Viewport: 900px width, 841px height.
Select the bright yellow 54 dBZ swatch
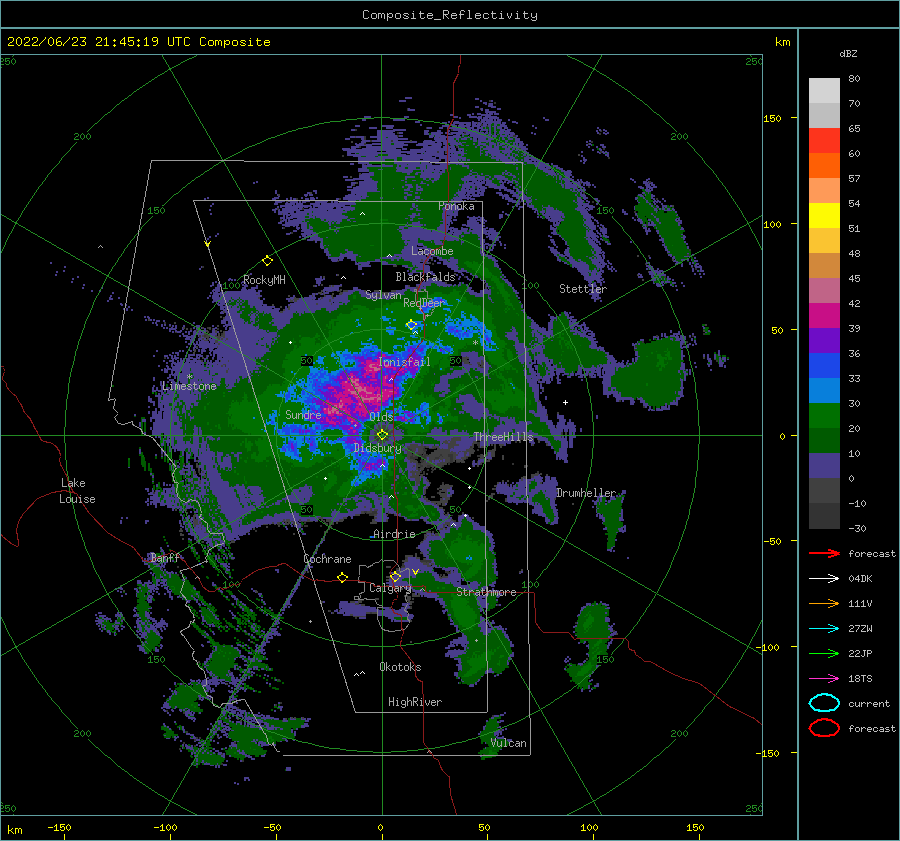[824, 215]
